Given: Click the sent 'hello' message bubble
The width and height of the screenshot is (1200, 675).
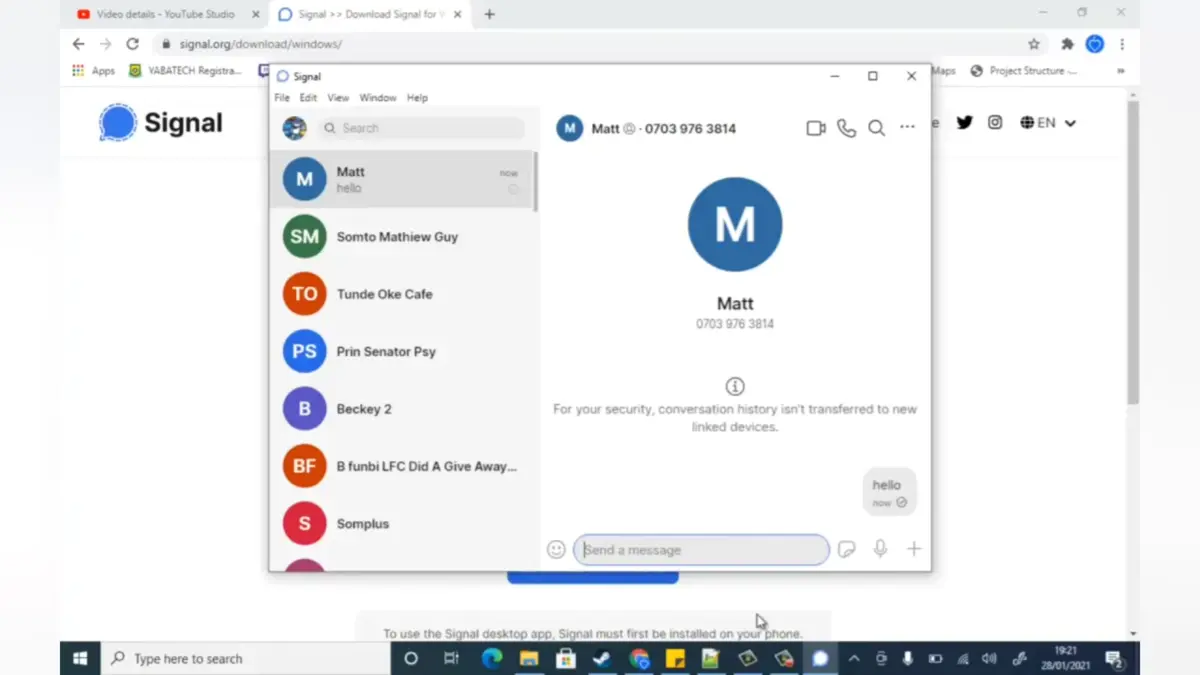Looking at the screenshot, I should click(889, 492).
